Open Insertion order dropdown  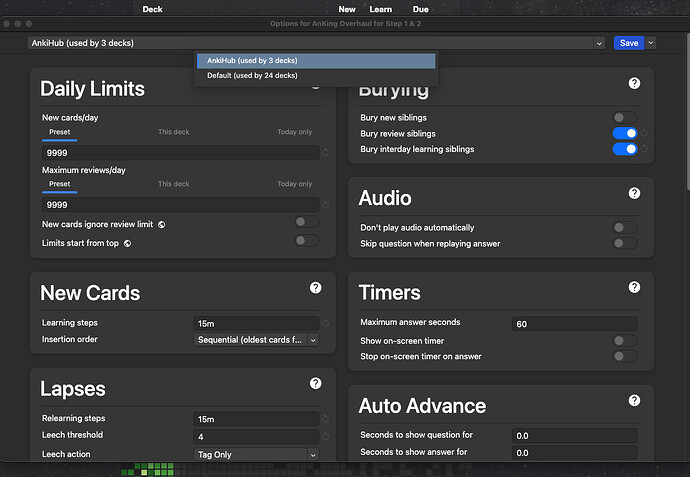(x=256, y=340)
